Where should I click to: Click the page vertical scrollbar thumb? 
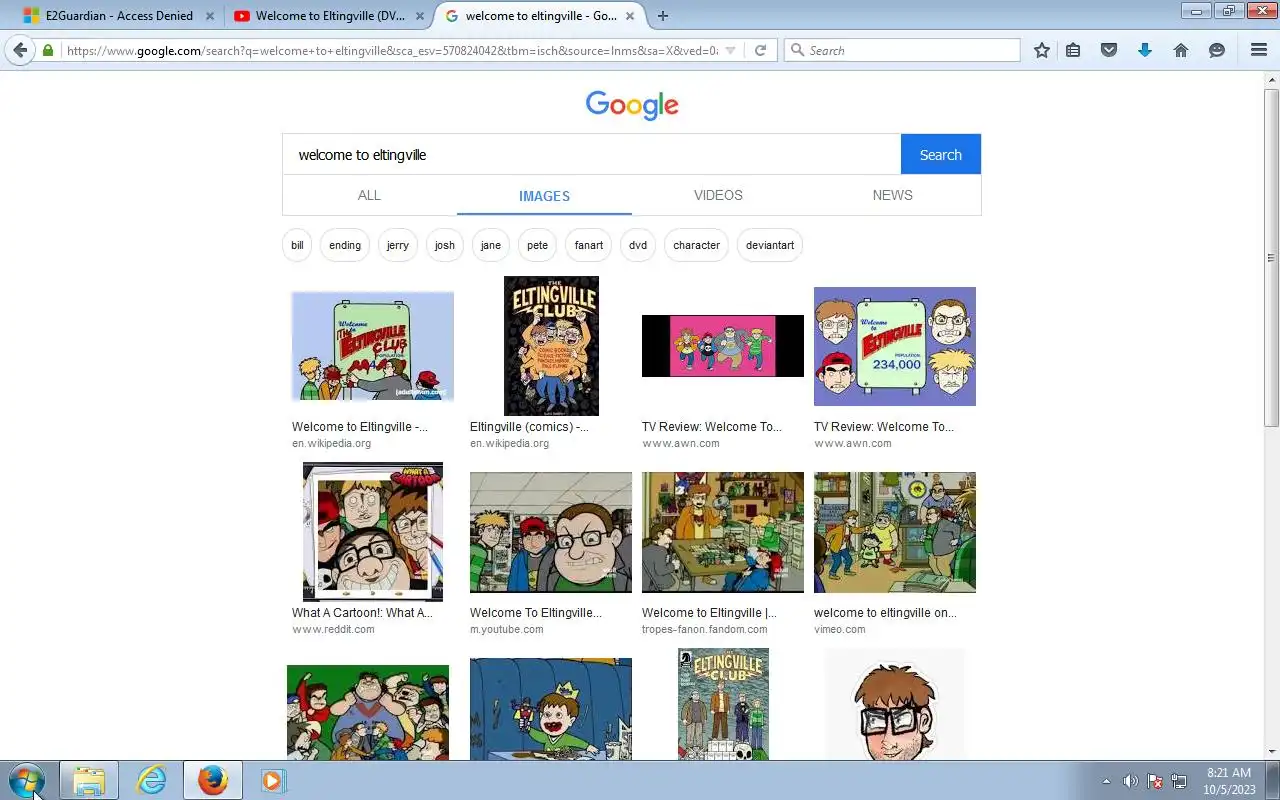pos(1271,260)
